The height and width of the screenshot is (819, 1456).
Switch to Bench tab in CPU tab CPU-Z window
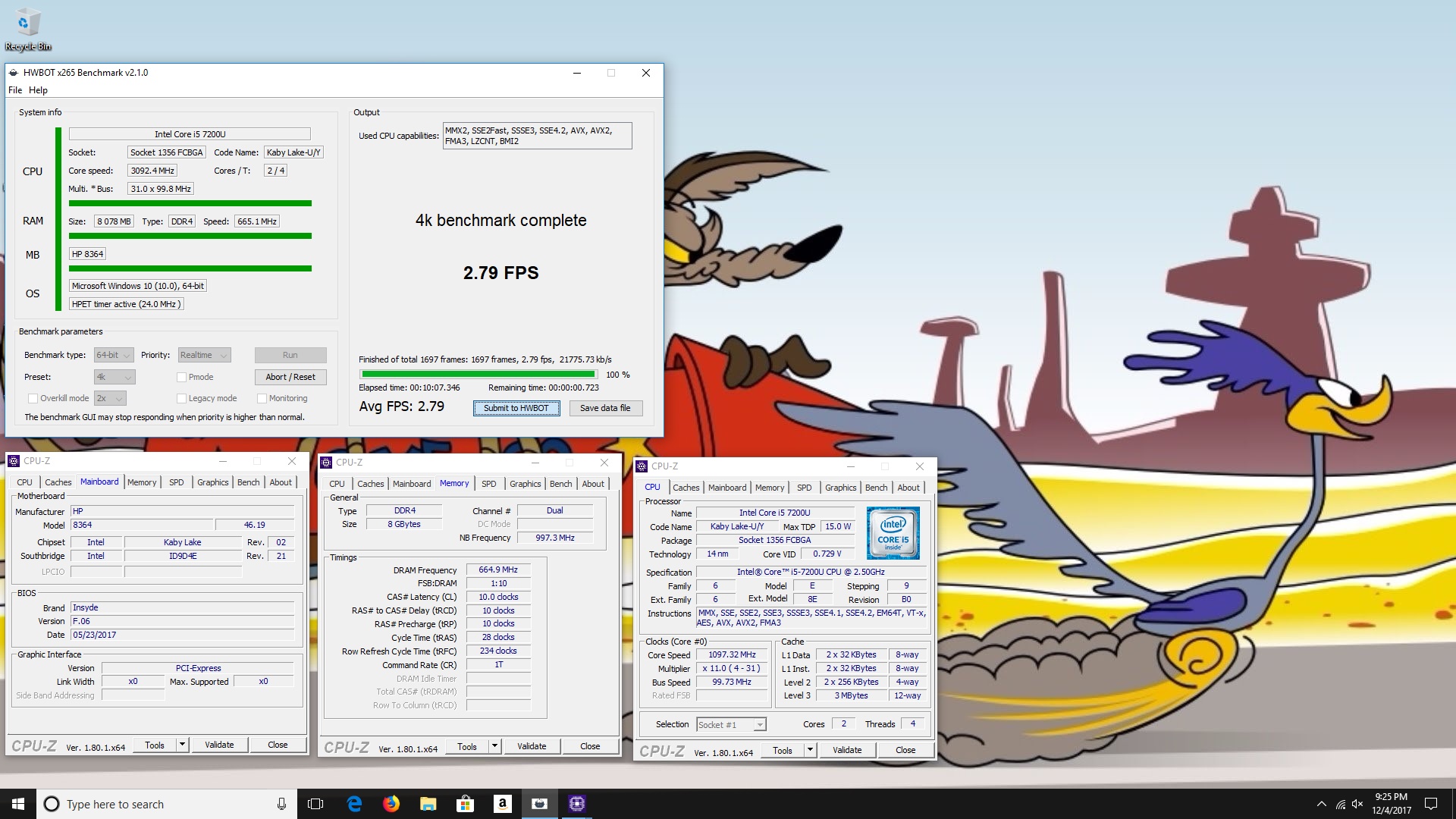[876, 488]
